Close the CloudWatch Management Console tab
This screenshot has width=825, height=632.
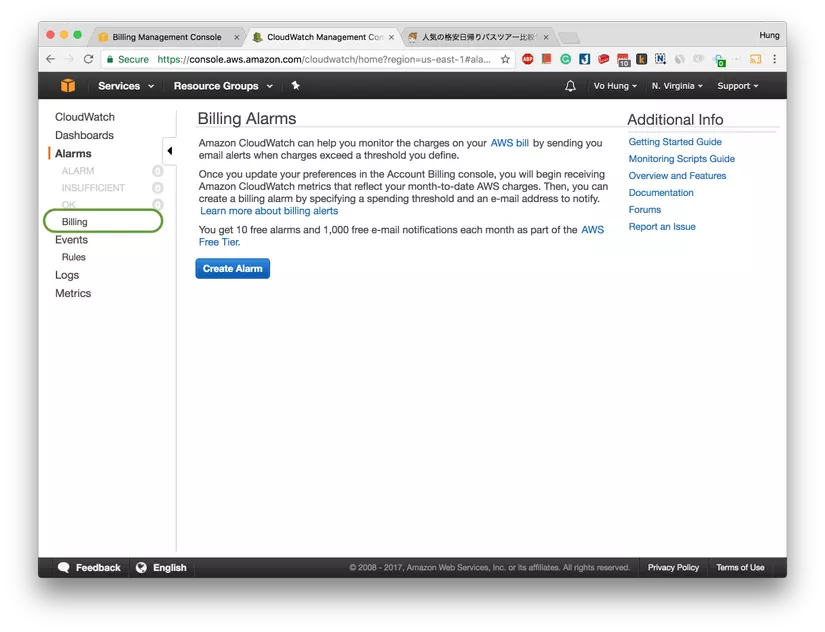pyautogui.click(x=391, y=37)
